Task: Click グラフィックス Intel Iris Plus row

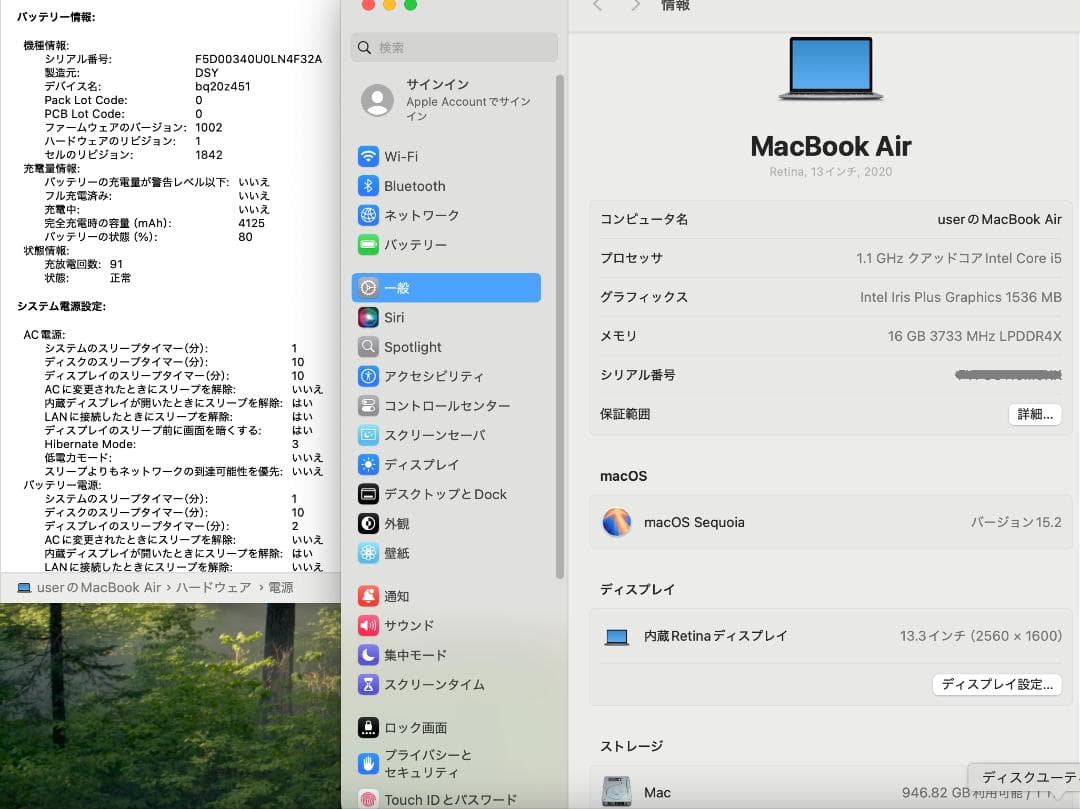Action: [831, 297]
